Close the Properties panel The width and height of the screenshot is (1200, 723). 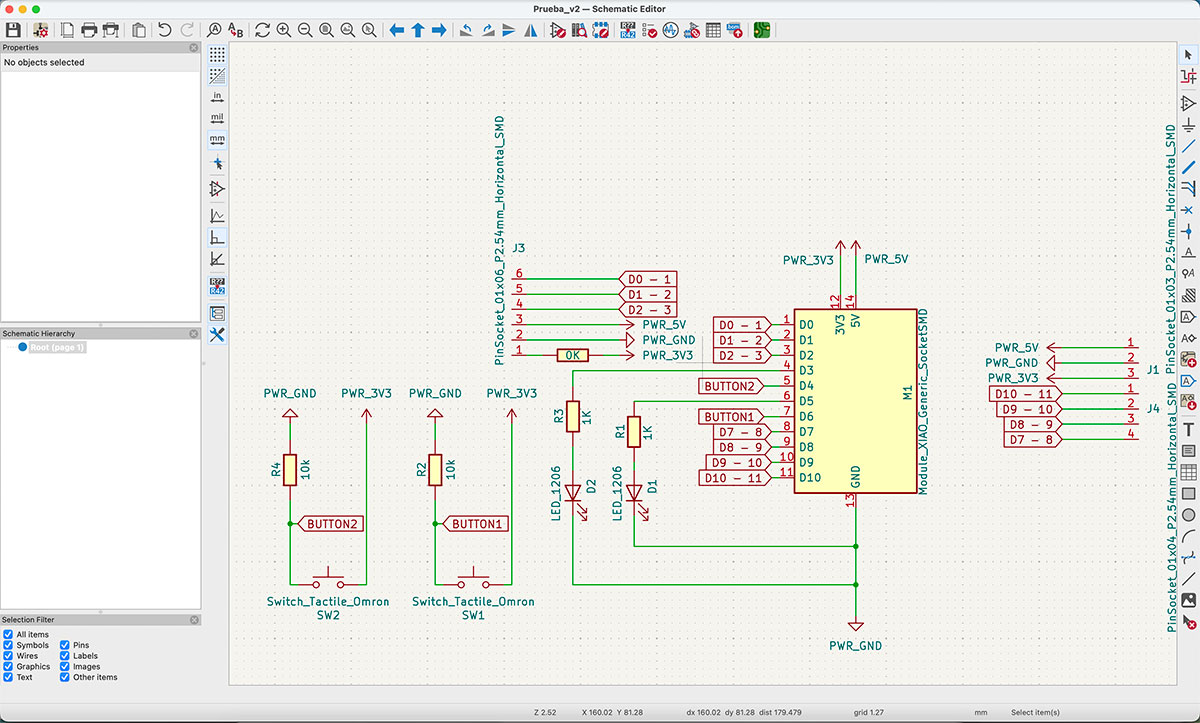coord(193,47)
